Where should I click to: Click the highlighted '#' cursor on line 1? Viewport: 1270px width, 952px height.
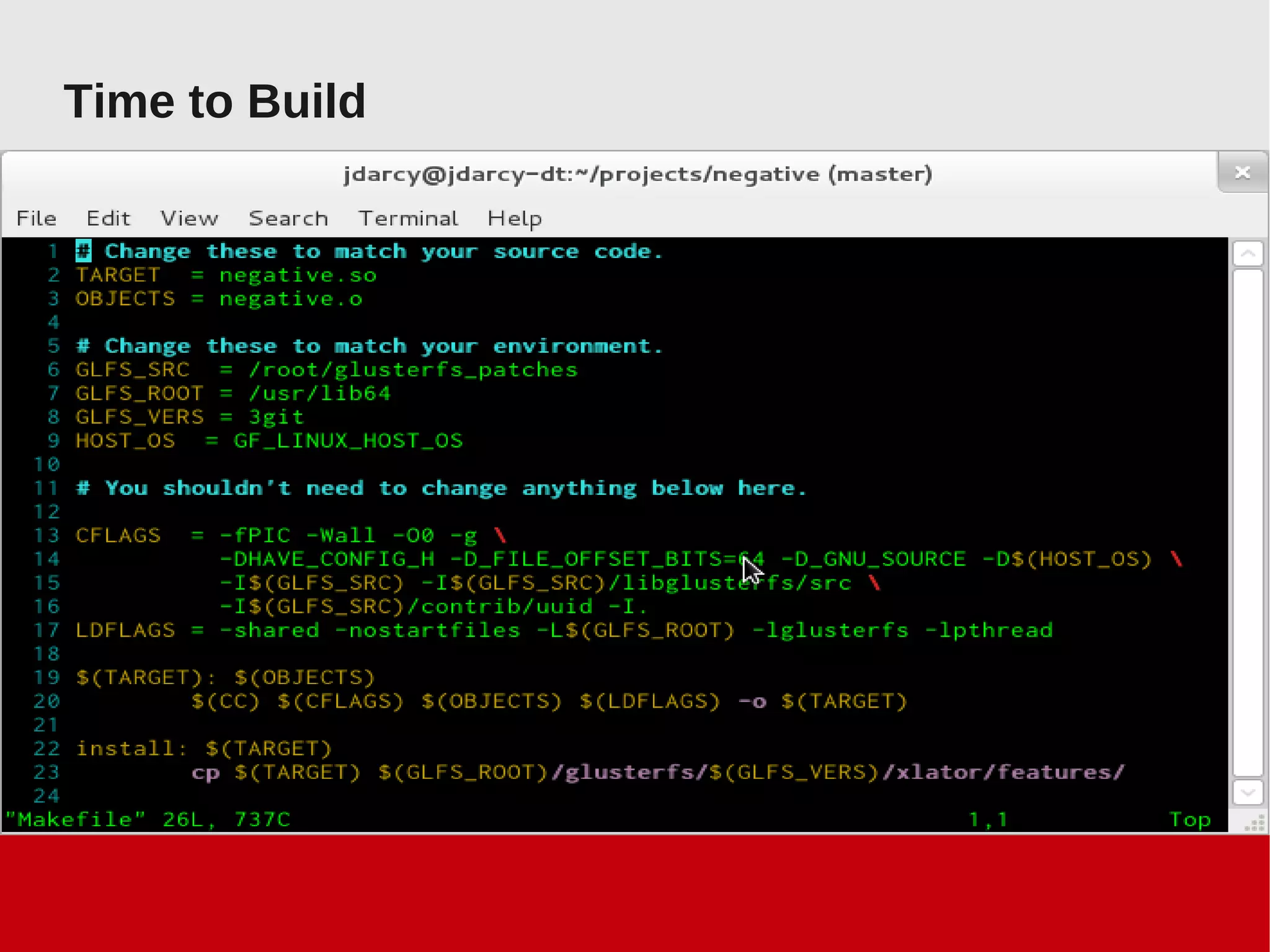tap(83, 251)
